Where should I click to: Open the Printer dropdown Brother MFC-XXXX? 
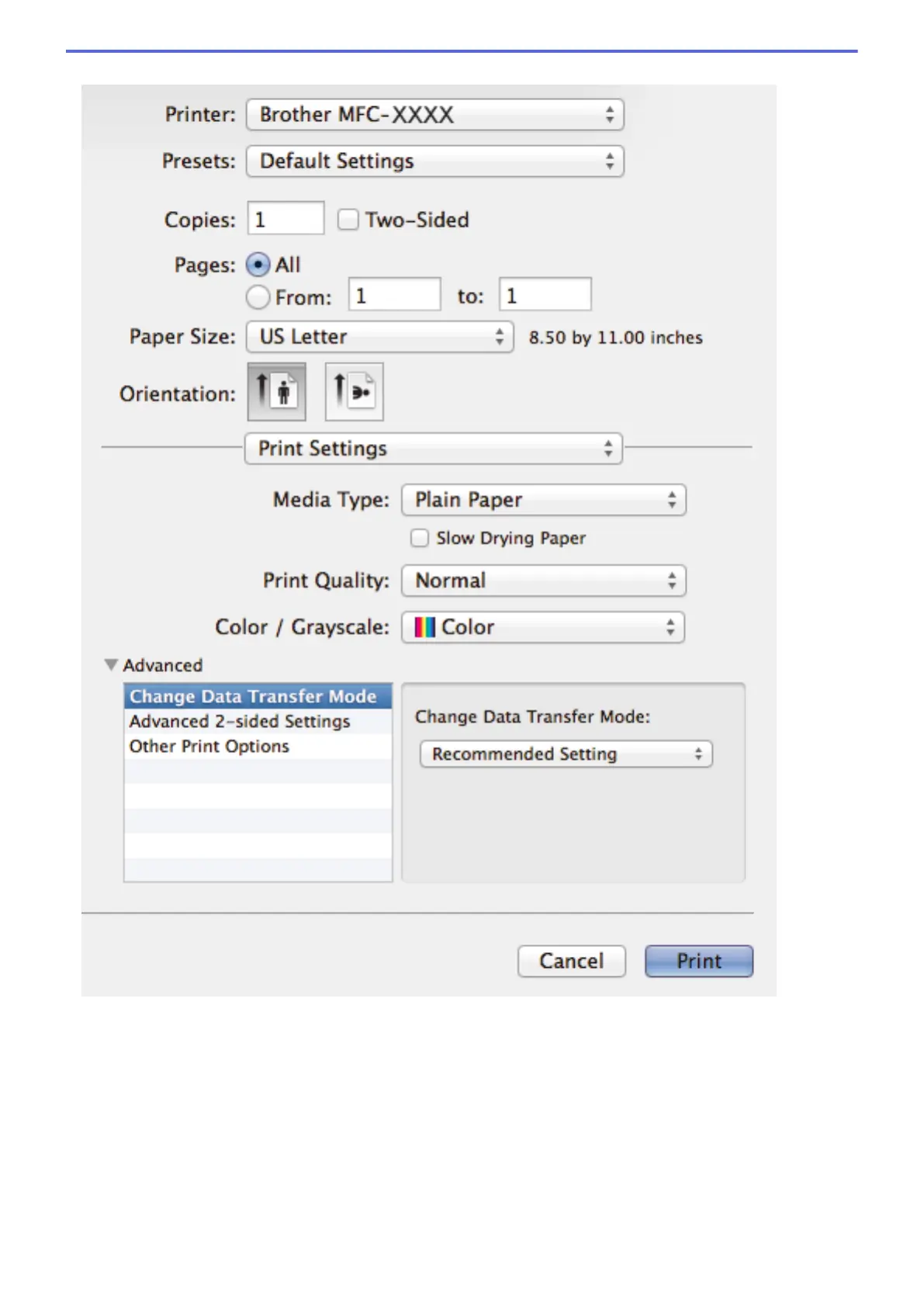click(435, 115)
